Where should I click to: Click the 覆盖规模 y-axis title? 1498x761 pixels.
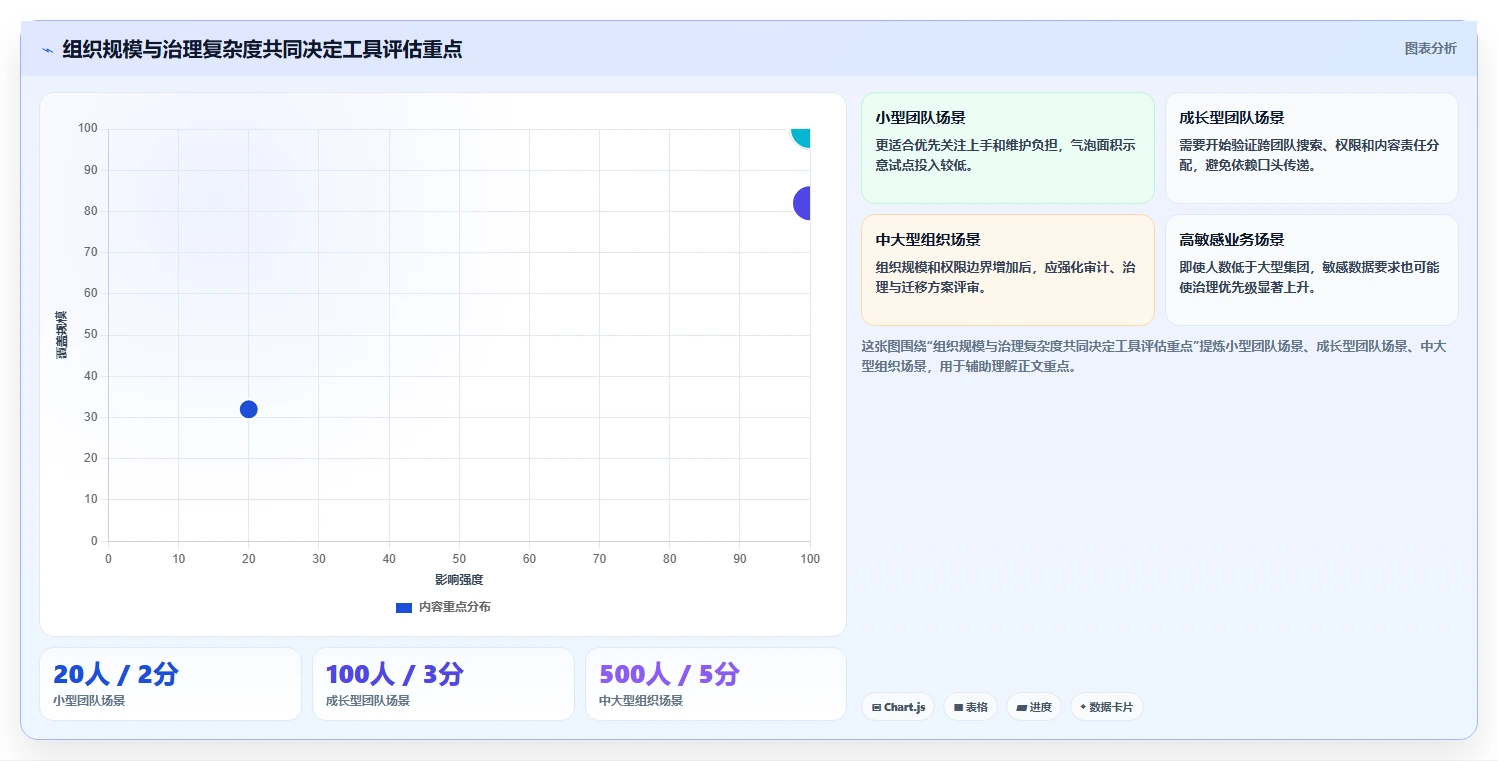61,335
